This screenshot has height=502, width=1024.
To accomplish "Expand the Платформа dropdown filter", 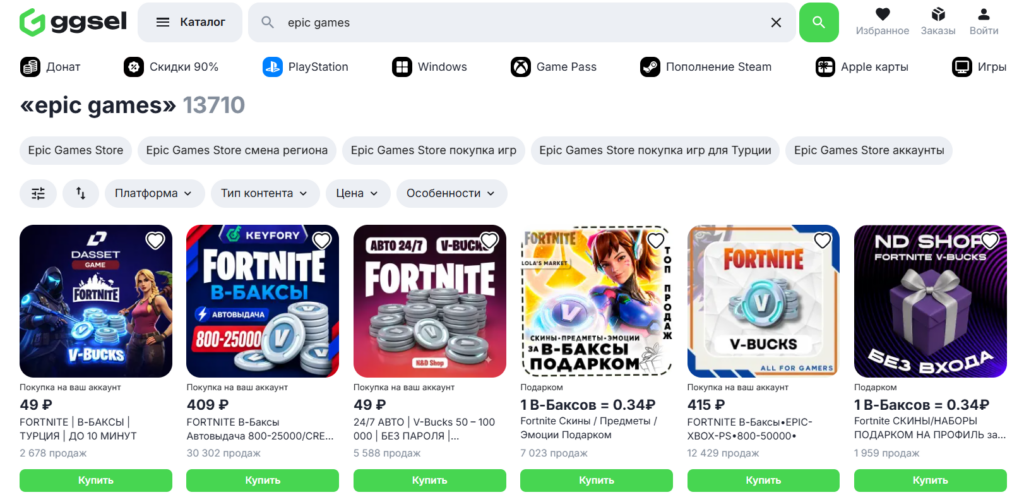I will (155, 193).
